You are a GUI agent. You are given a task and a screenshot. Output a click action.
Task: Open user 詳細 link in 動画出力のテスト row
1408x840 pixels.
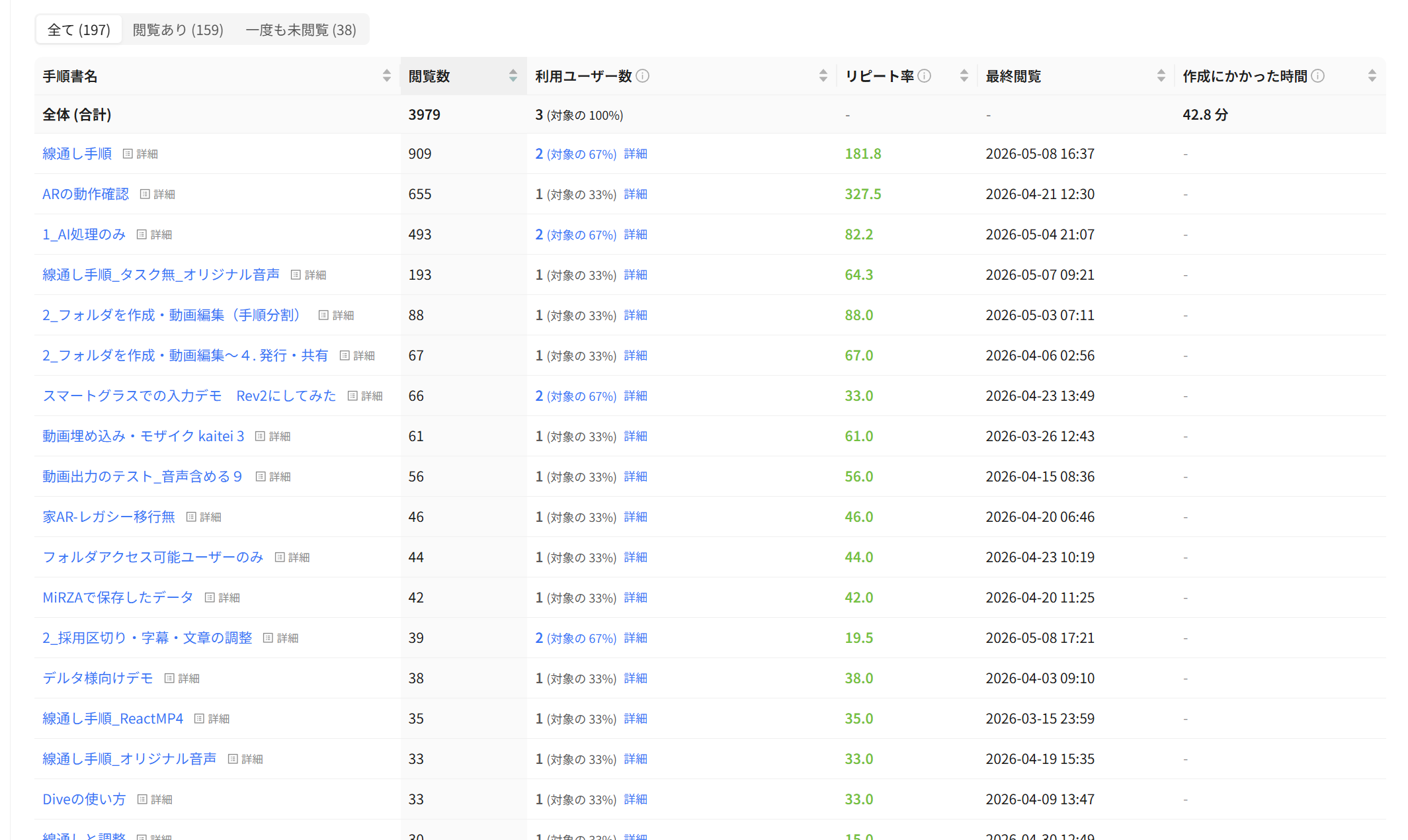point(636,476)
